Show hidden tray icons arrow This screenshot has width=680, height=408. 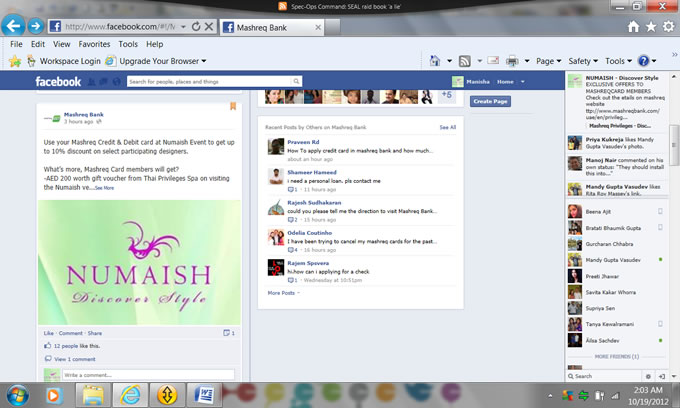550,396
